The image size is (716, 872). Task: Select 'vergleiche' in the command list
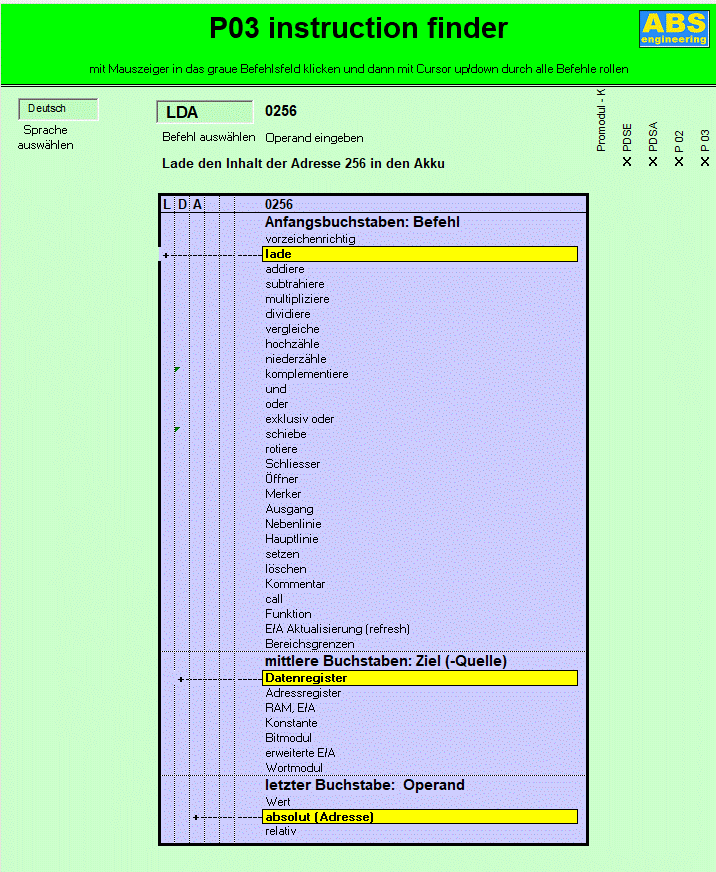click(292, 329)
